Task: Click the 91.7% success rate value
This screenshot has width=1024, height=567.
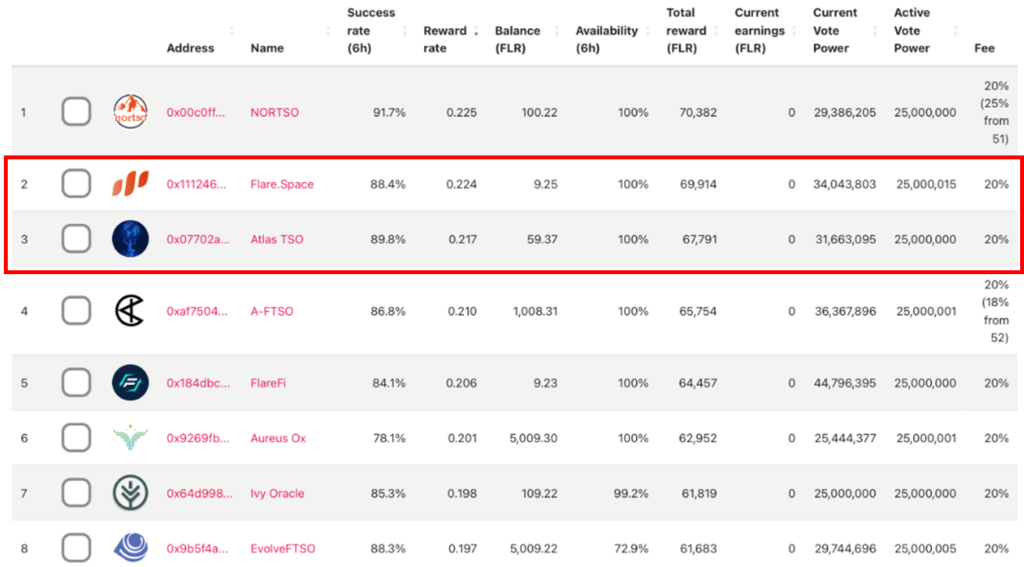Action: pos(389,112)
